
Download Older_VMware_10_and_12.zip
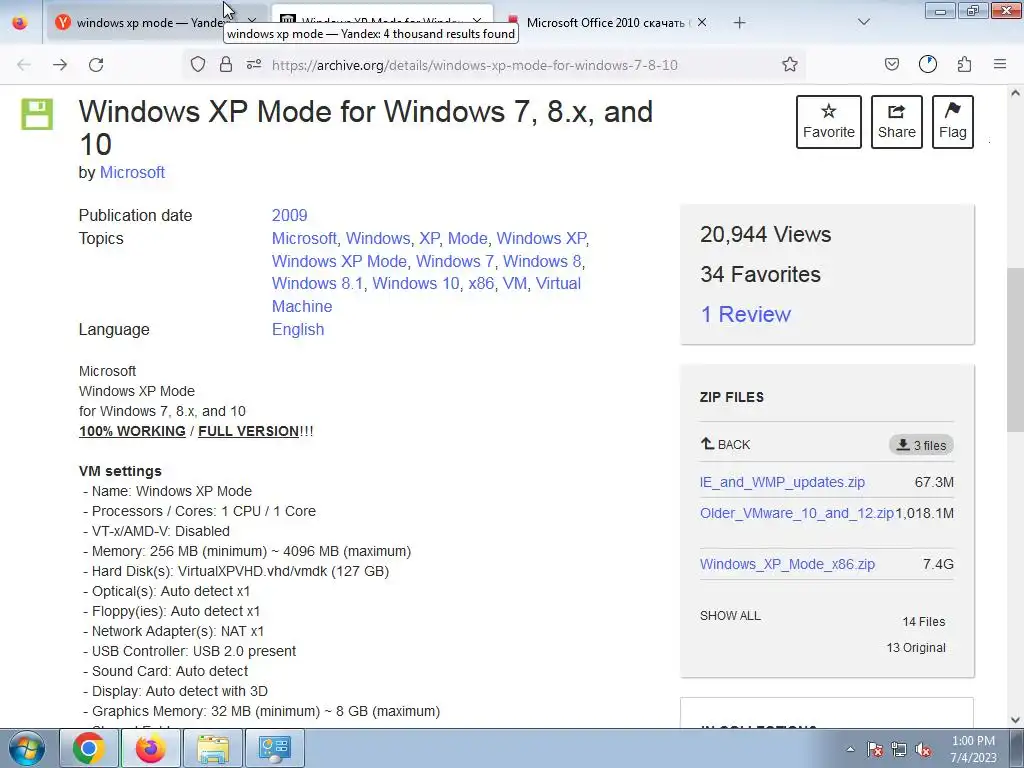(x=797, y=513)
